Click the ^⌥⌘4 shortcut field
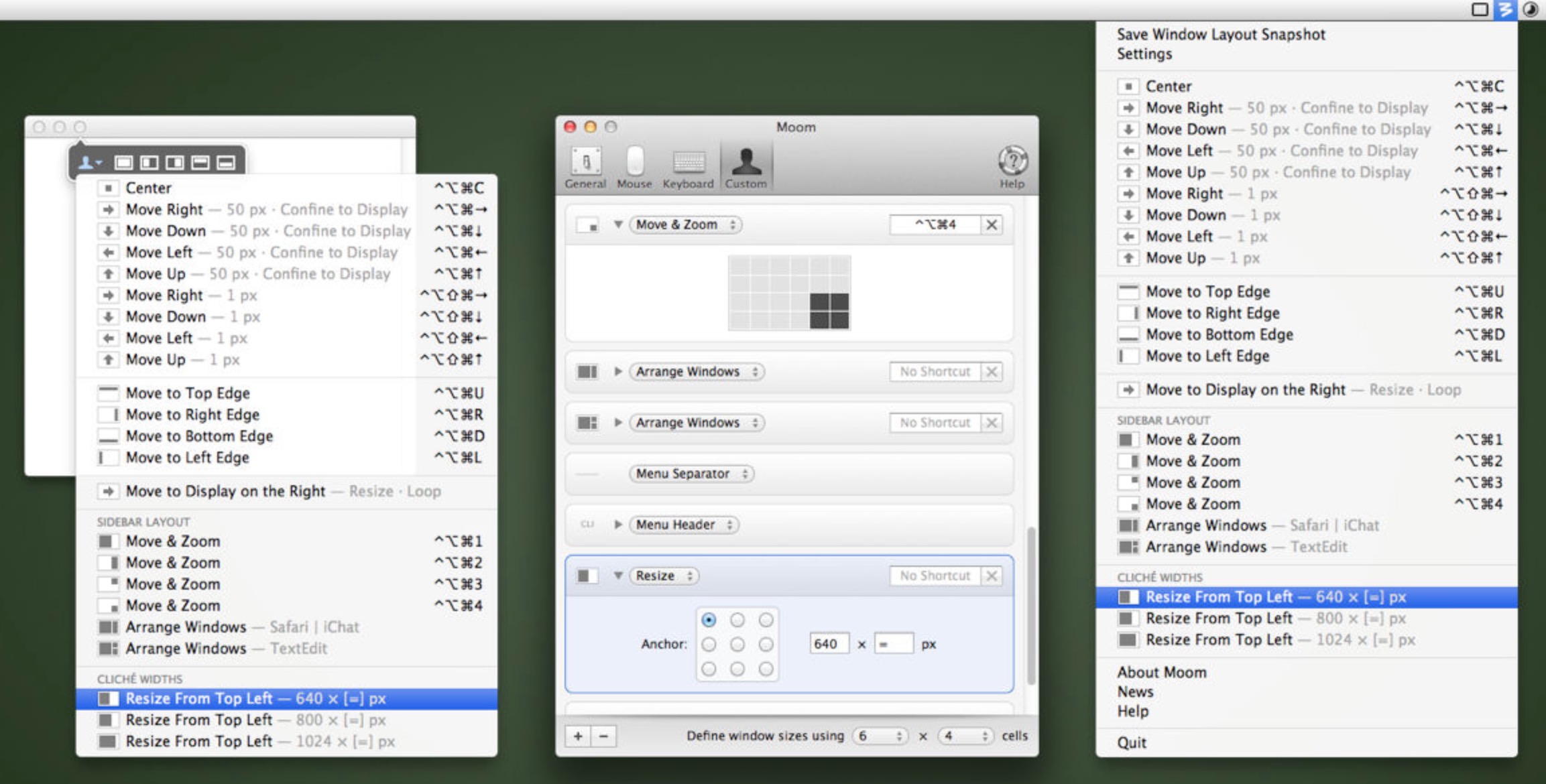Screen dimensions: 1546x784 935,224
